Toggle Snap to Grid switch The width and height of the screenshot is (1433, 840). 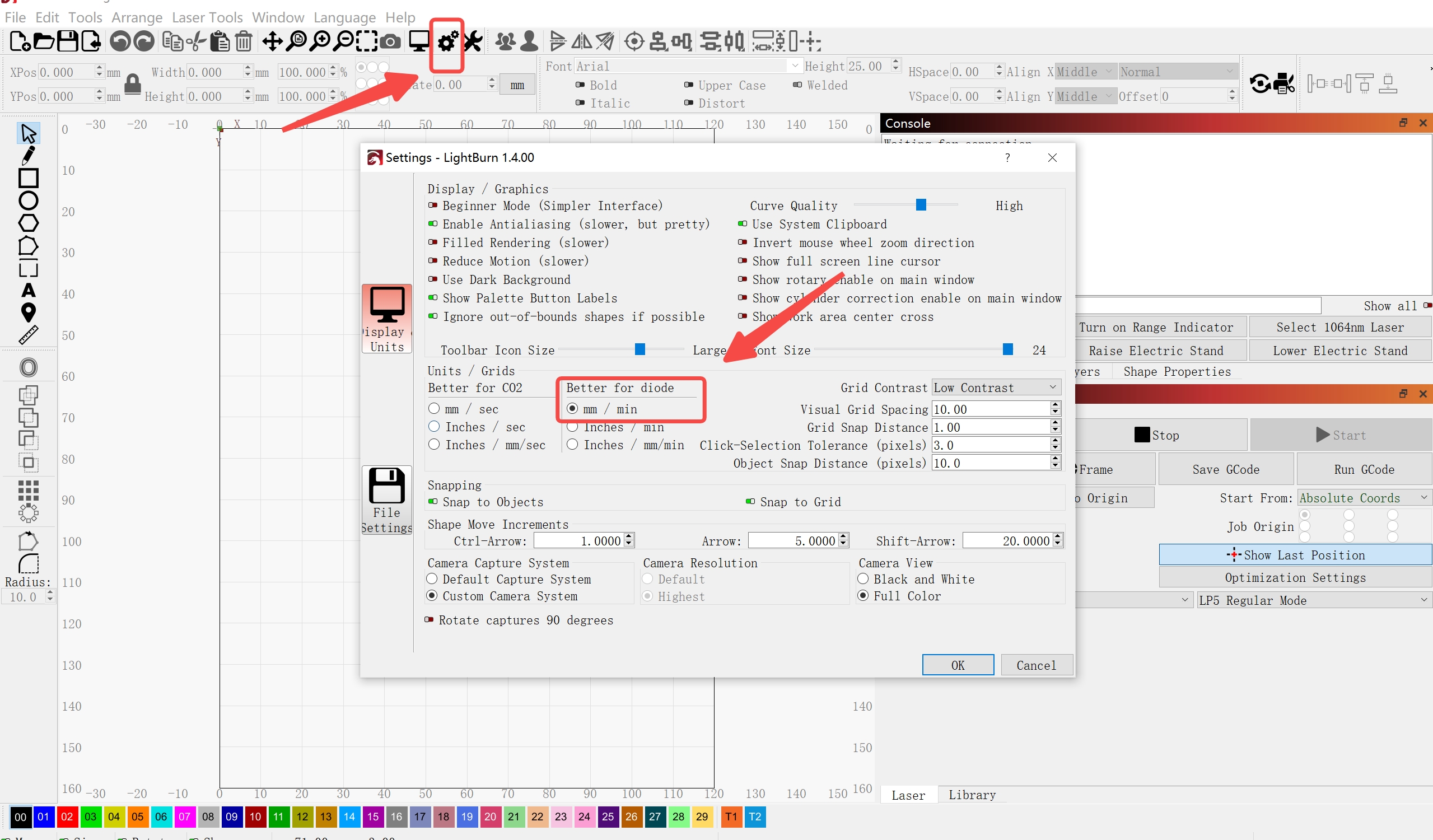(x=750, y=502)
